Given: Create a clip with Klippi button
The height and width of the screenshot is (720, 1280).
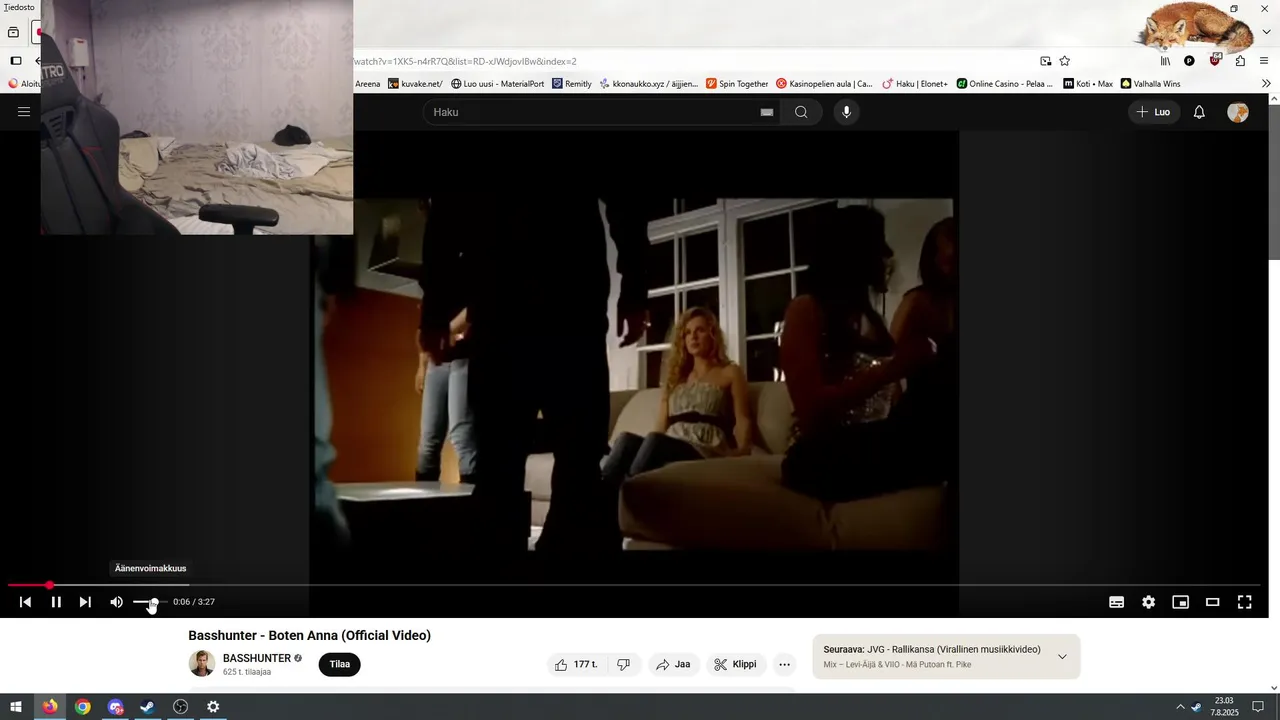Looking at the screenshot, I should (x=735, y=664).
